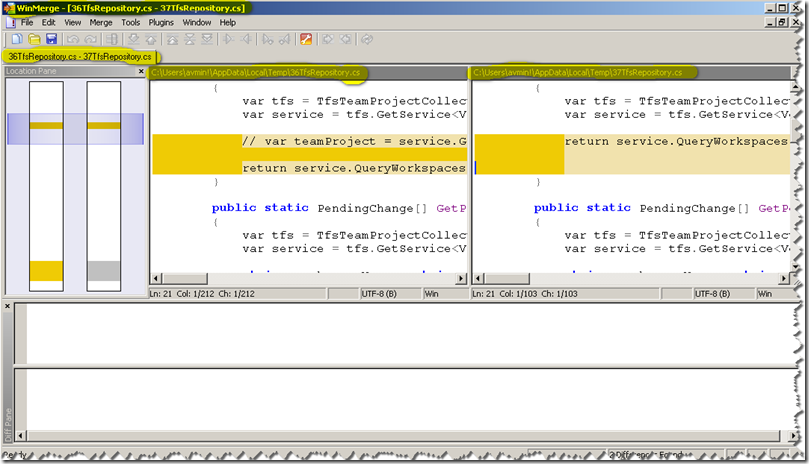Open the Help menu
The height and width of the screenshot is (464, 809).
[228, 23]
